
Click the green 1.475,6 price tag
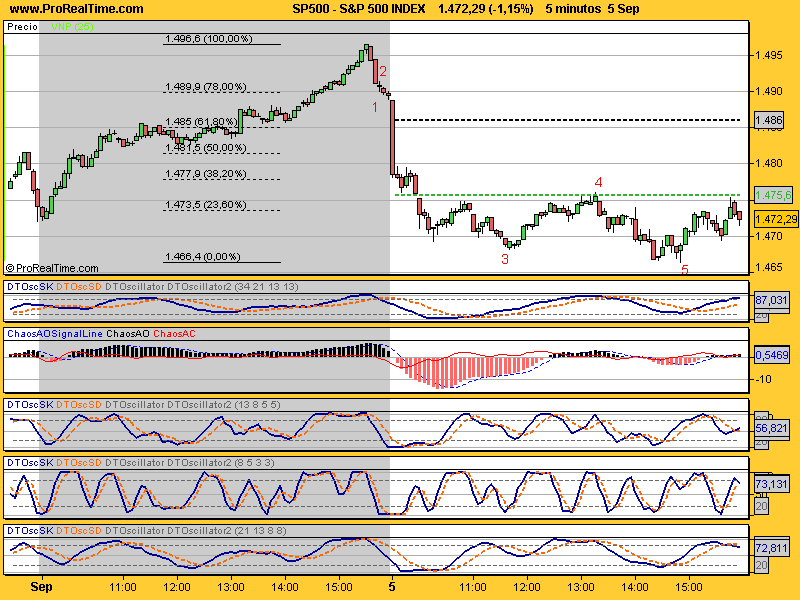coord(773,195)
